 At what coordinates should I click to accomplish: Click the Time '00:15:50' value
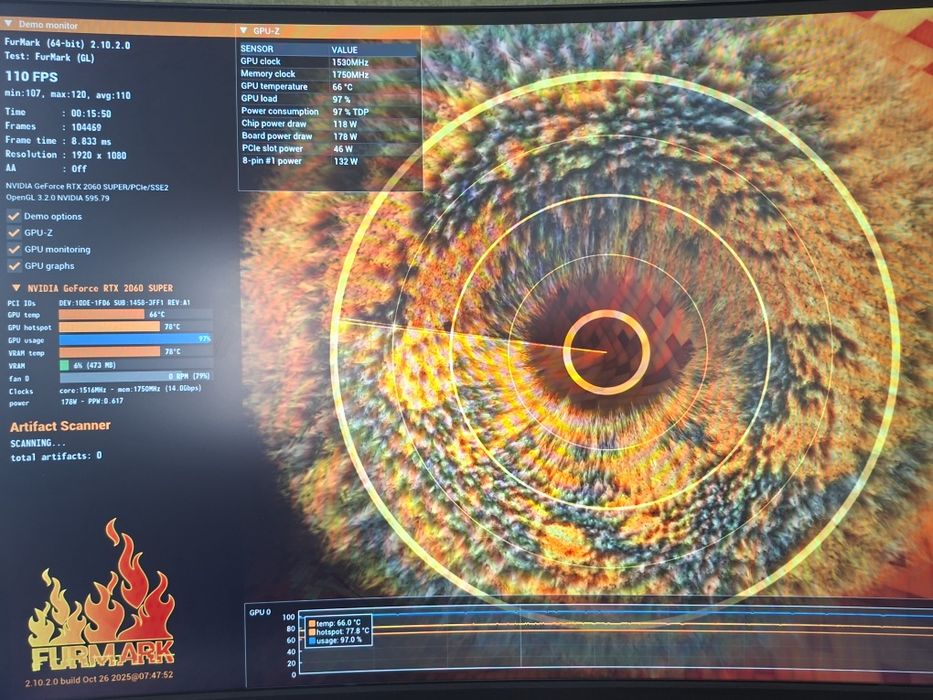[x=91, y=113]
